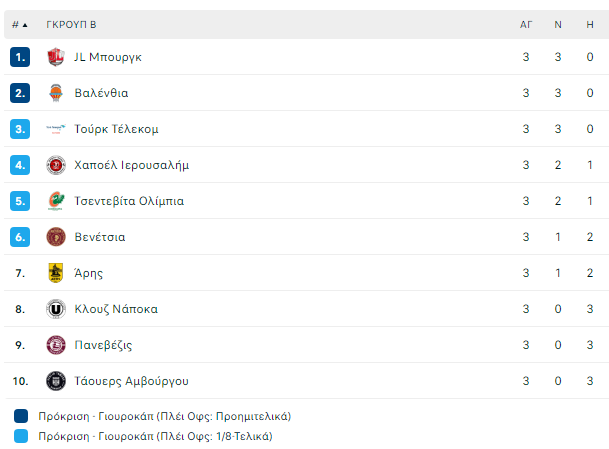This screenshot has height=449, width=609.
Task: Click the rank 1 position badge
Action: 20,57
